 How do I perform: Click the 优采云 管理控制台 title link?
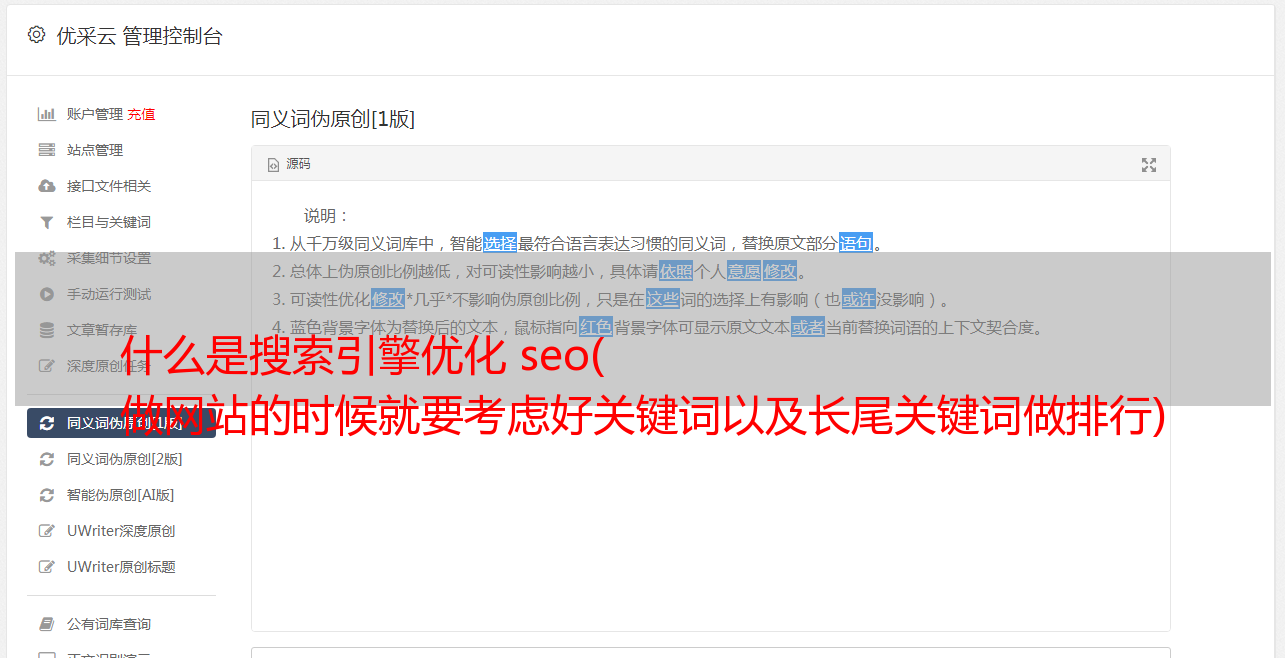pyautogui.click(x=139, y=36)
